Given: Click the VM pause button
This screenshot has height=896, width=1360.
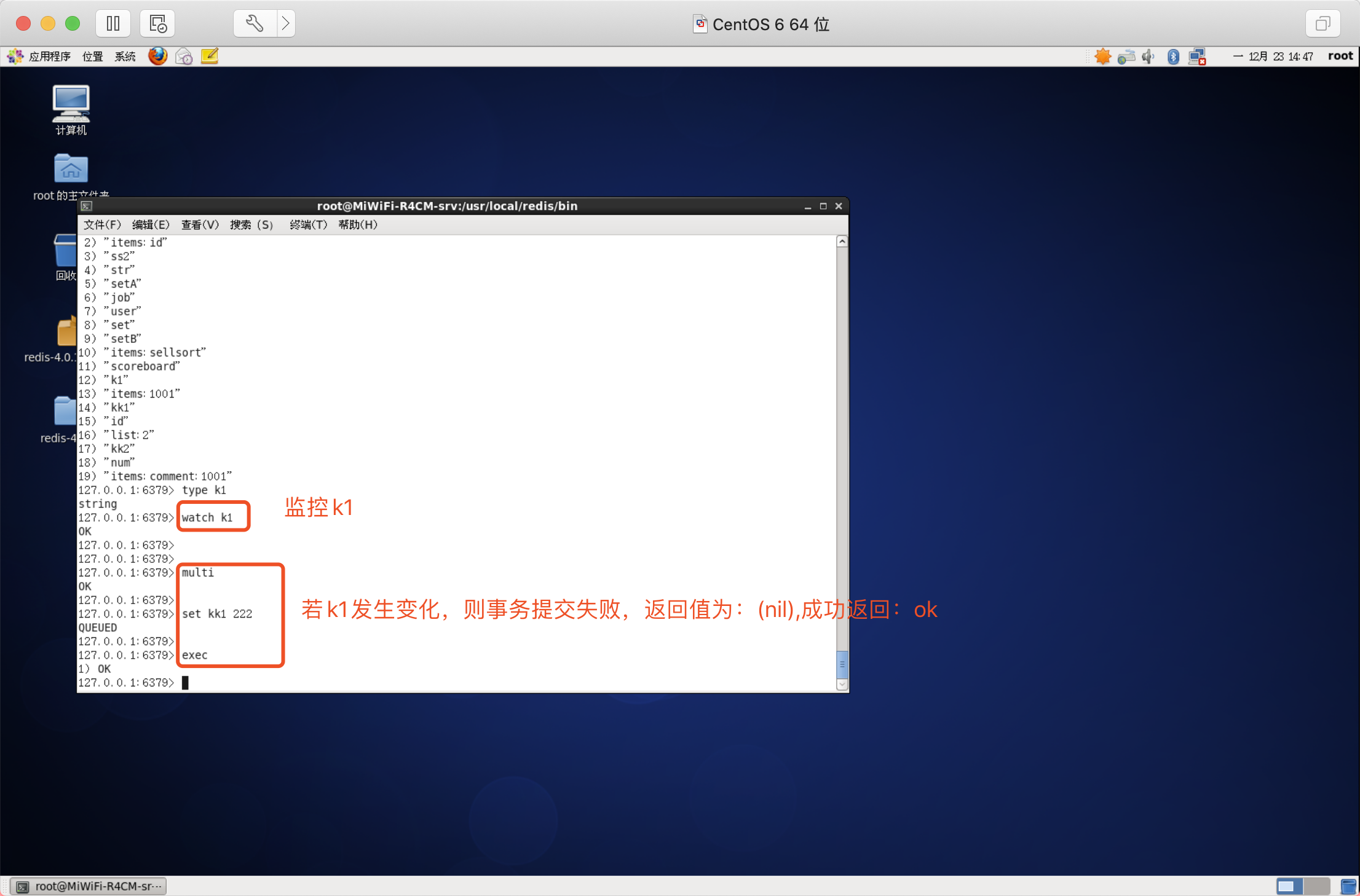Looking at the screenshot, I should 113,24.
